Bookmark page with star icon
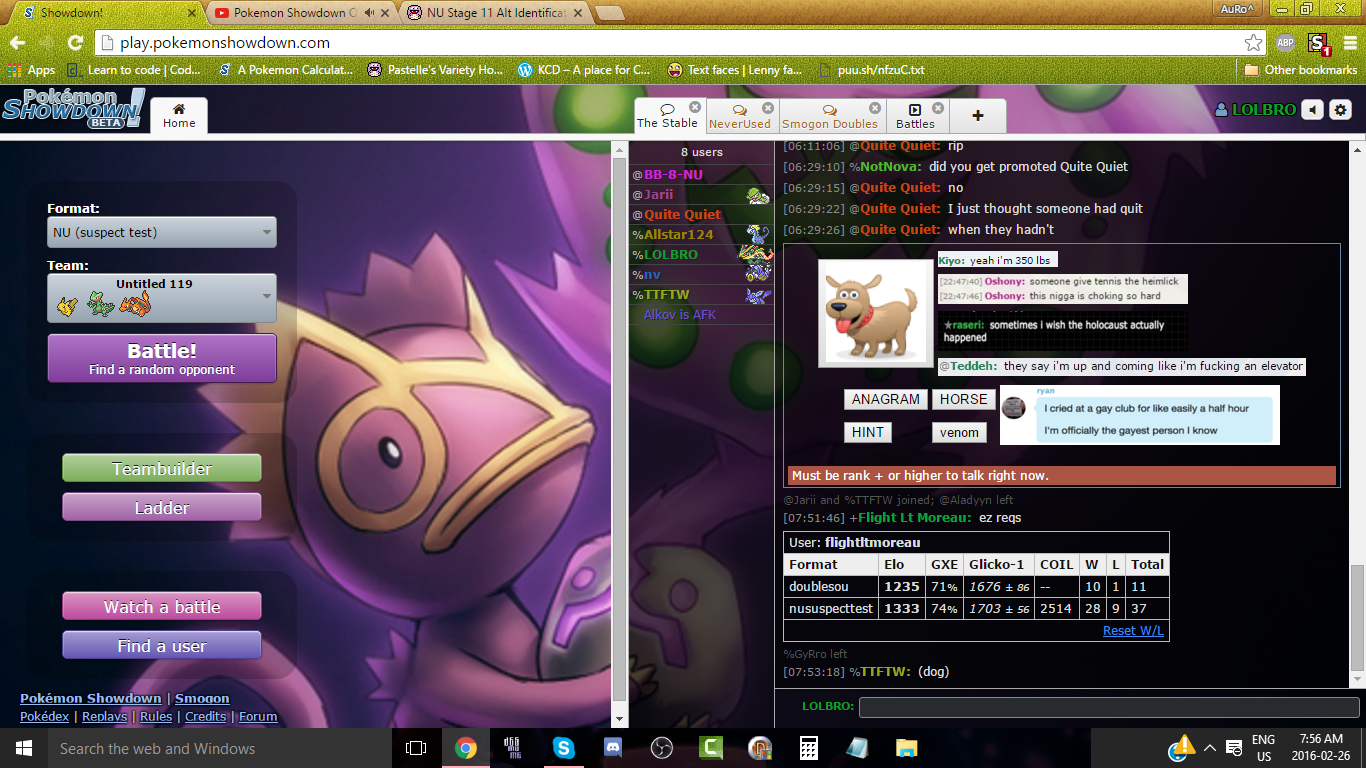This screenshot has height=768, width=1366. (1253, 43)
